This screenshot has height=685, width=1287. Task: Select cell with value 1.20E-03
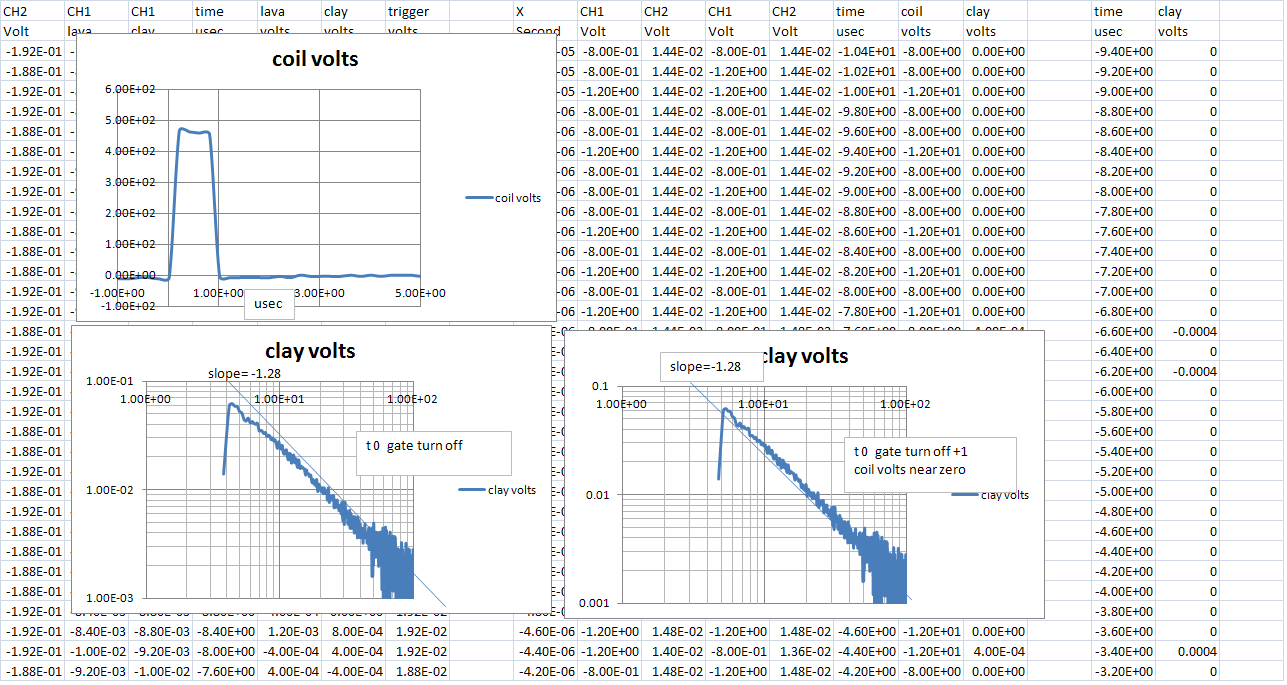click(x=289, y=631)
